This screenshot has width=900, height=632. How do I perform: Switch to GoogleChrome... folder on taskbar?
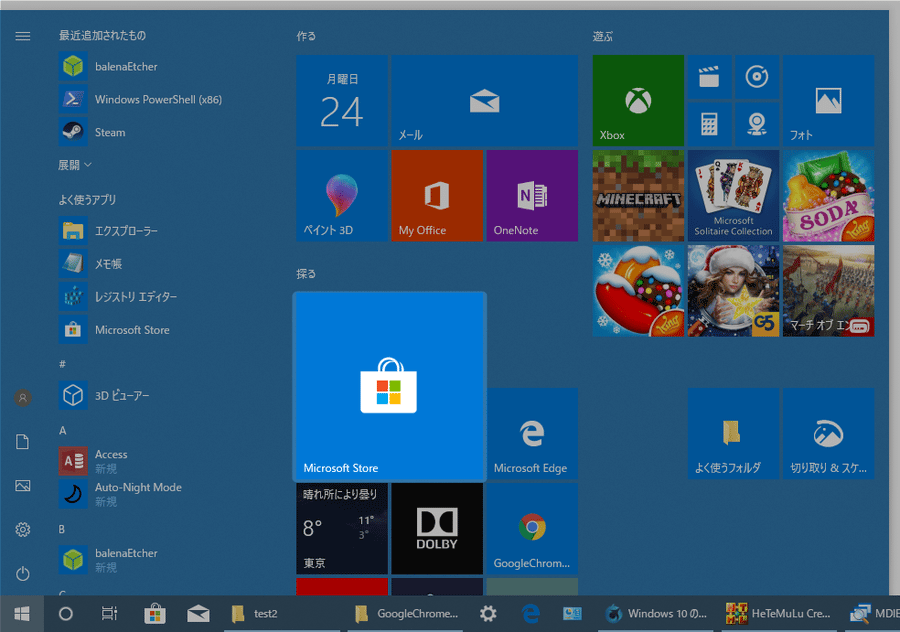tap(406, 614)
